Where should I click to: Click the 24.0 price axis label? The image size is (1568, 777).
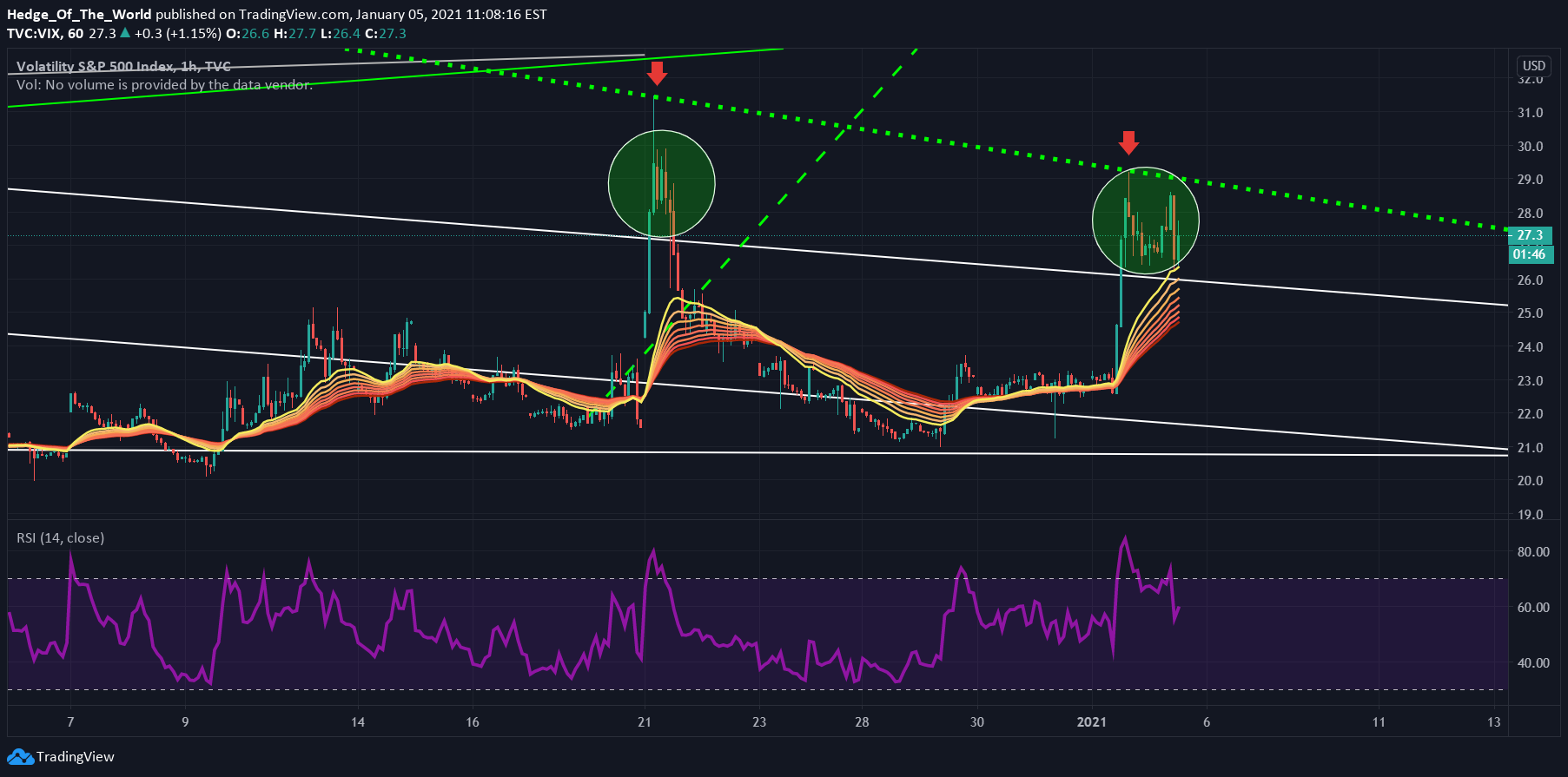(1531, 347)
